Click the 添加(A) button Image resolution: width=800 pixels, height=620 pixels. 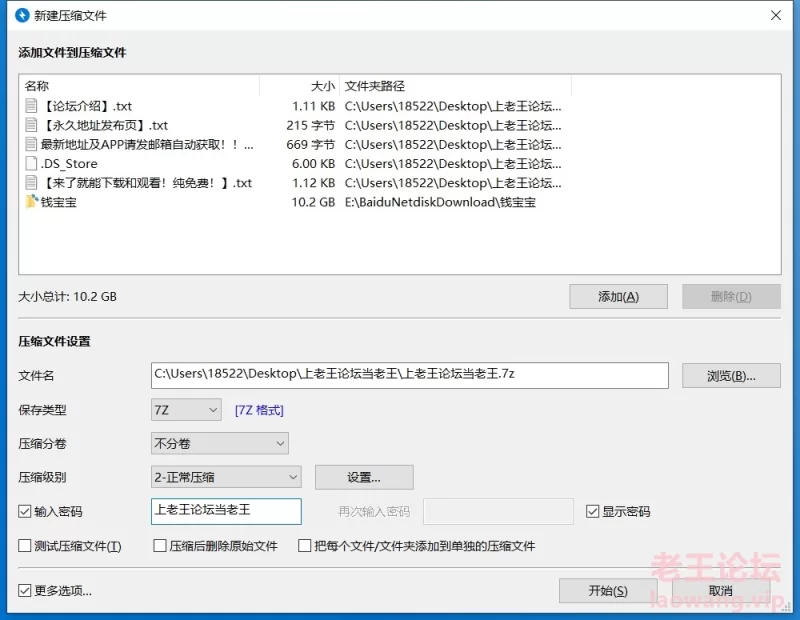pos(618,296)
